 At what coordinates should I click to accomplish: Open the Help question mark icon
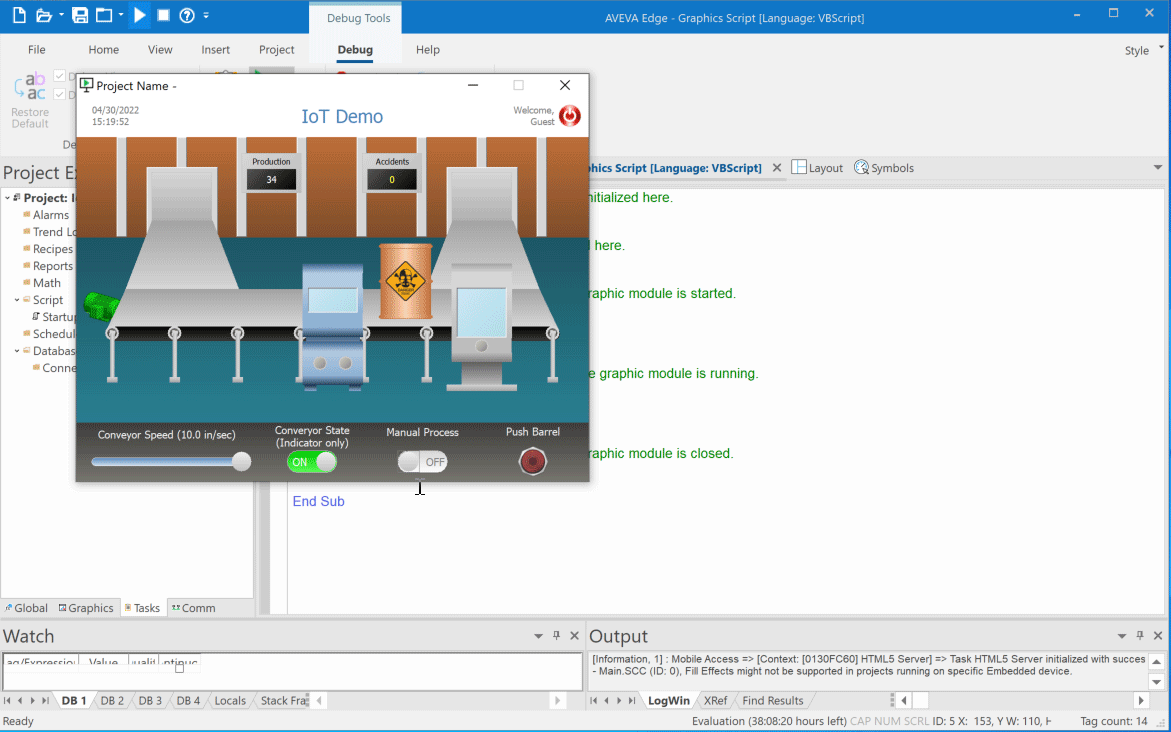tap(186, 15)
